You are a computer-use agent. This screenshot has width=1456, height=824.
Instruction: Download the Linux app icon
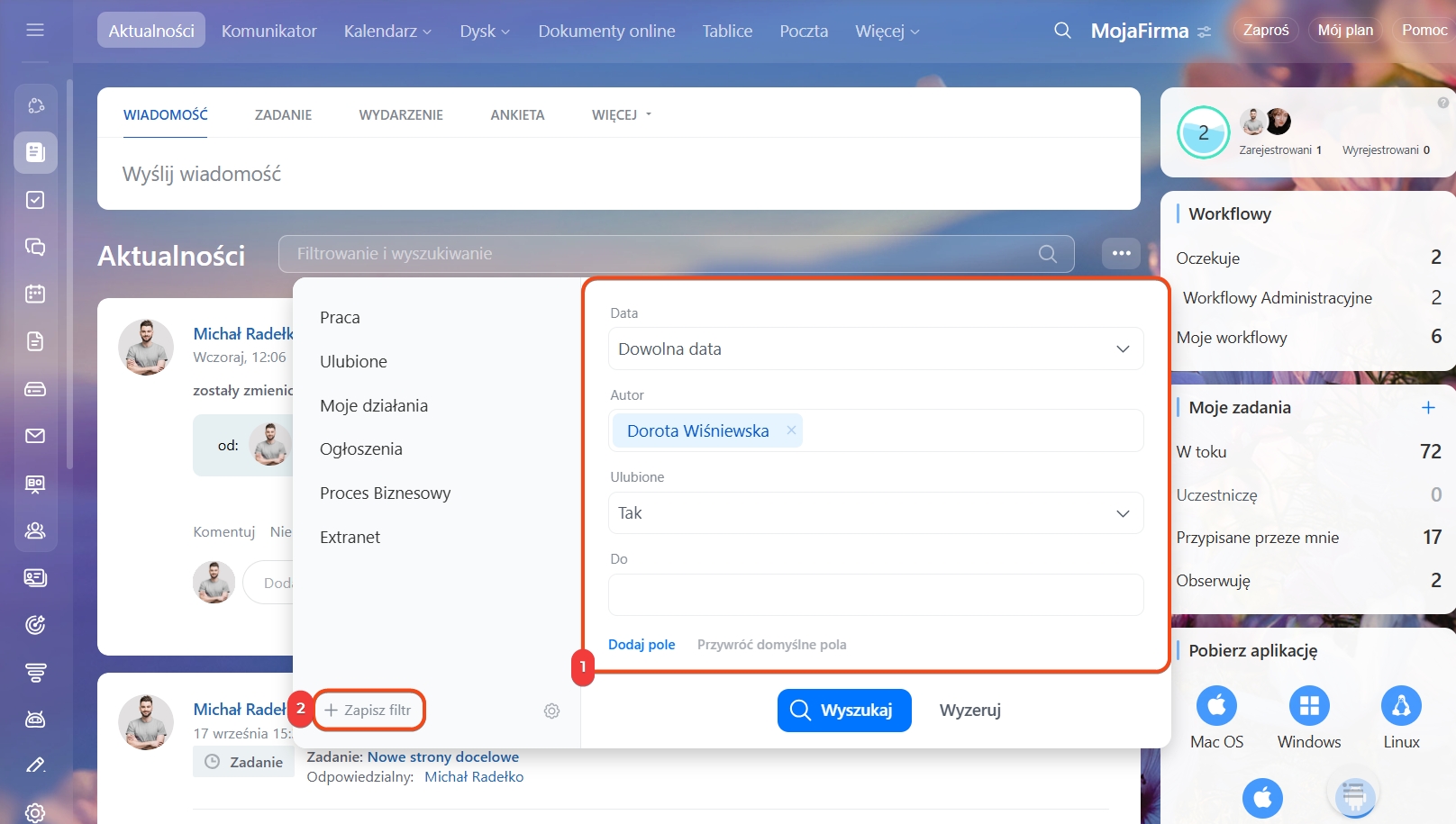click(x=1401, y=706)
